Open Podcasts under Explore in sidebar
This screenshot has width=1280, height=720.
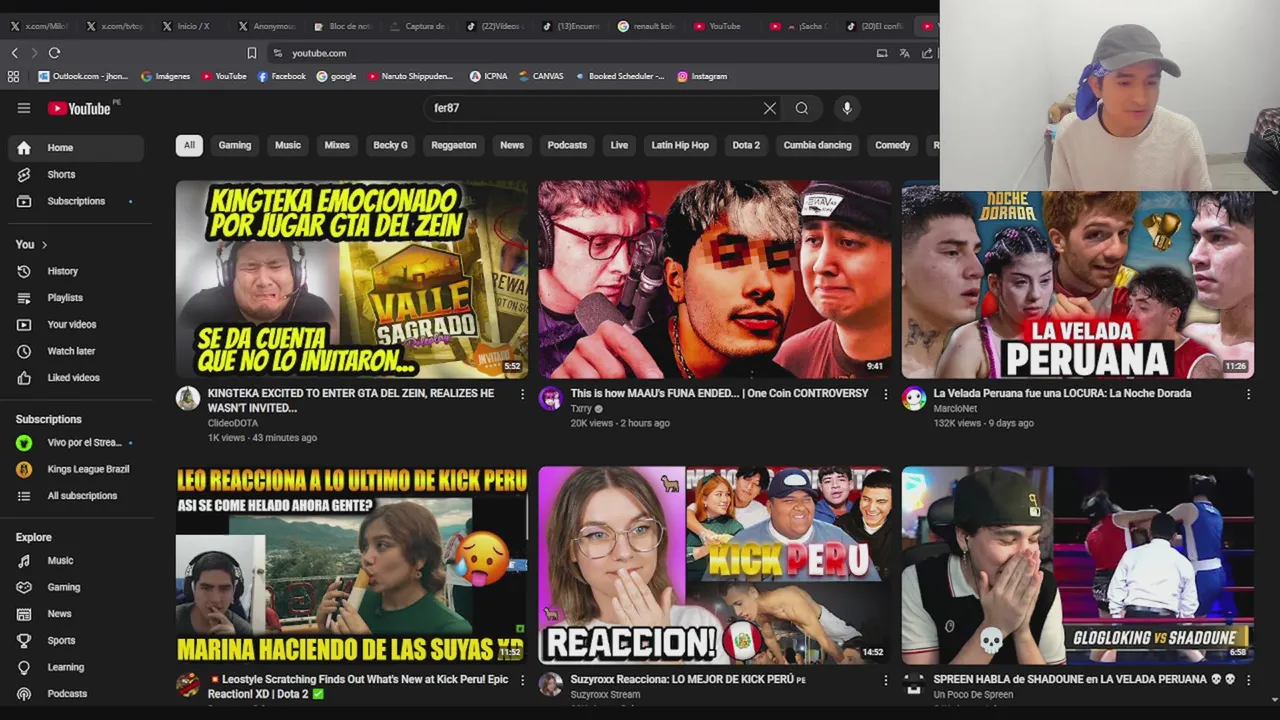point(76,694)
